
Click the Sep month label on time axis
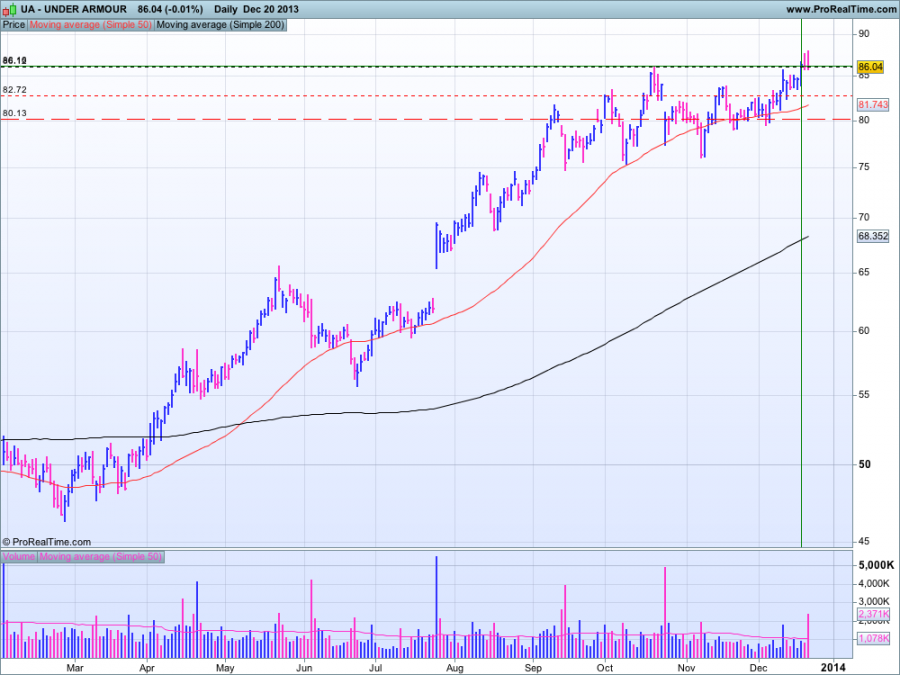click(533, 668)
